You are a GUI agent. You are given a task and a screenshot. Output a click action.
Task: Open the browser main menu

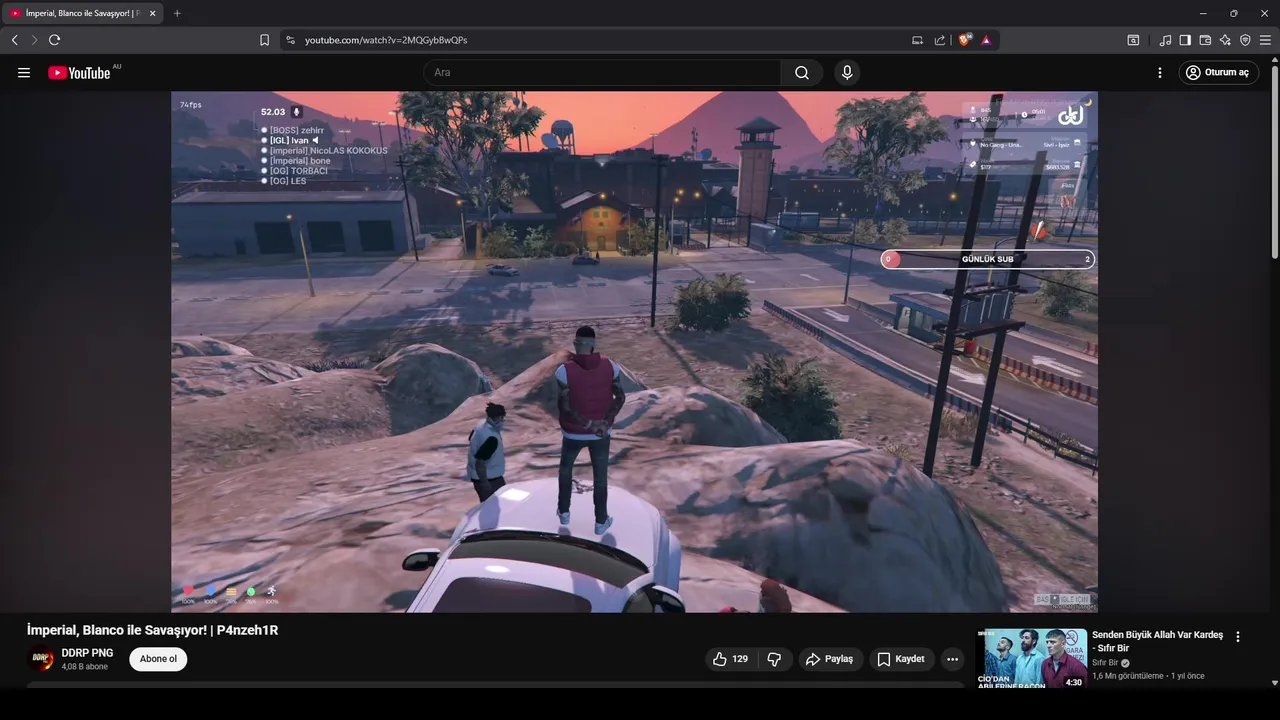[1265, 40]
